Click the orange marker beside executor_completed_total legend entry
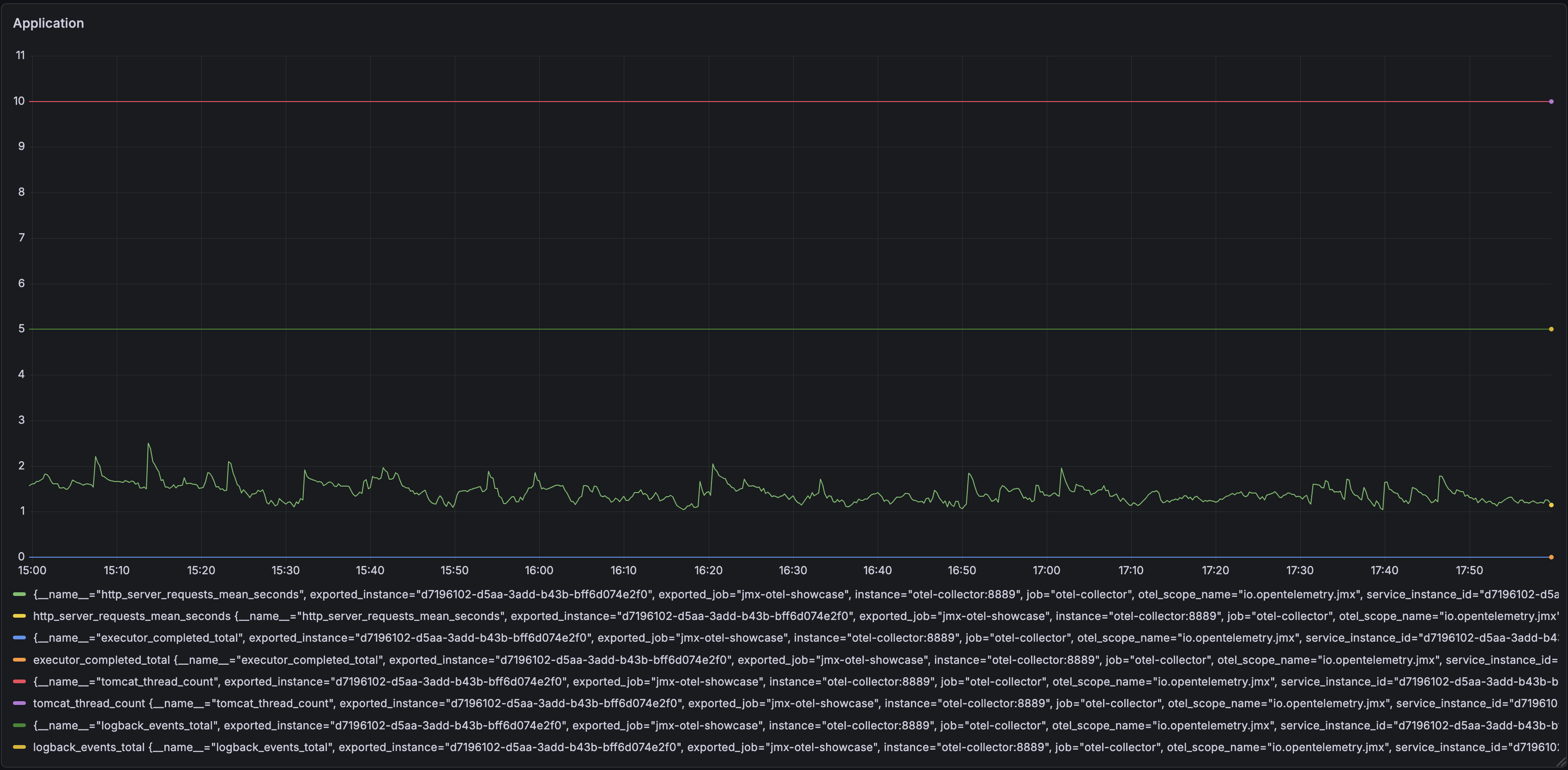The width and height of the screenshot is (1568, 770). tap(20, 660)
